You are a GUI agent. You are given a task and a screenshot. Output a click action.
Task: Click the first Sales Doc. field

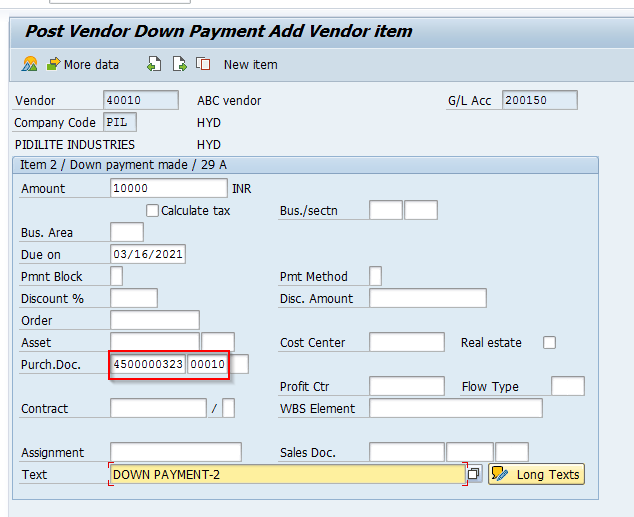click(407, 452)
